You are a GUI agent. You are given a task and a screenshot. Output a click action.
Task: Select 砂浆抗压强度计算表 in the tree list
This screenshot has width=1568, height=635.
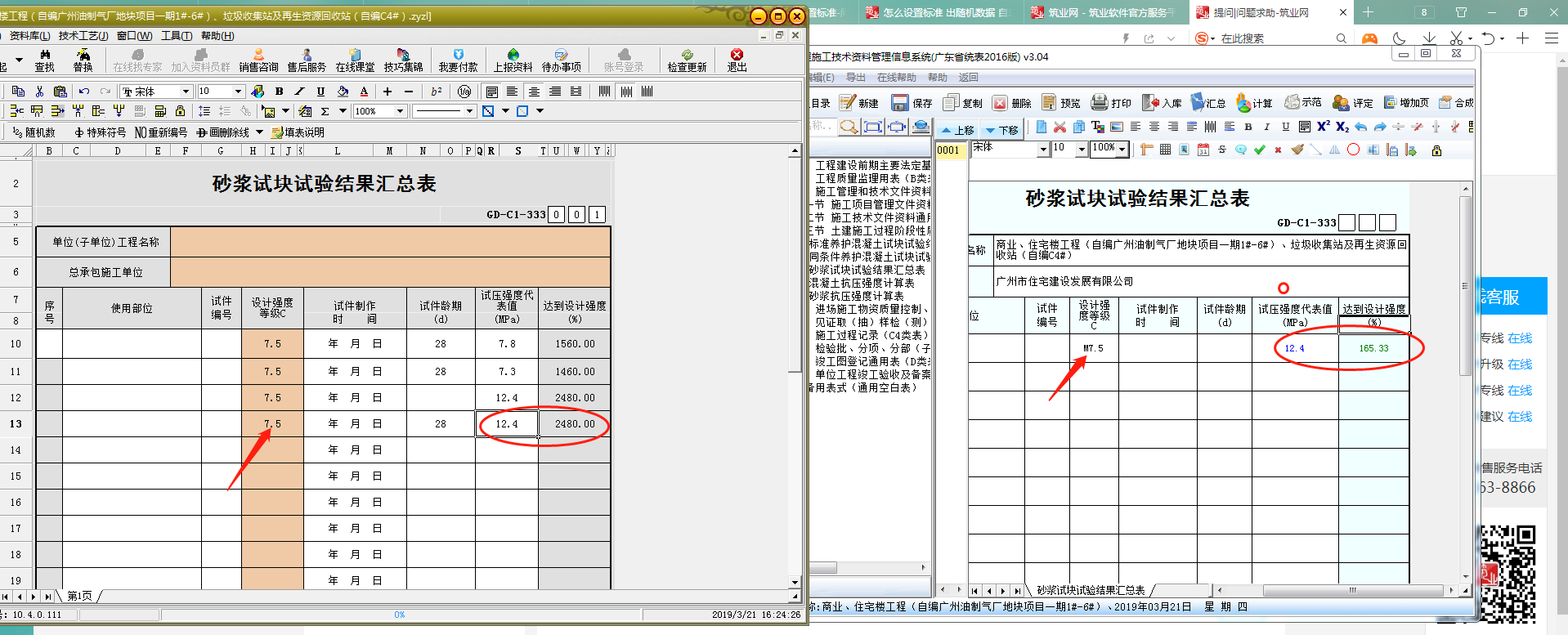(x=857, y=296)
